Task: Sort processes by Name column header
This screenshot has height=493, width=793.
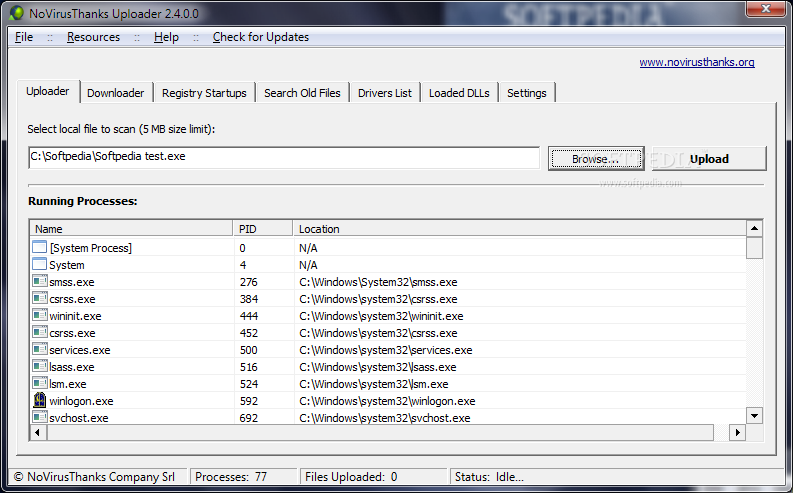Action: point(131,229)
